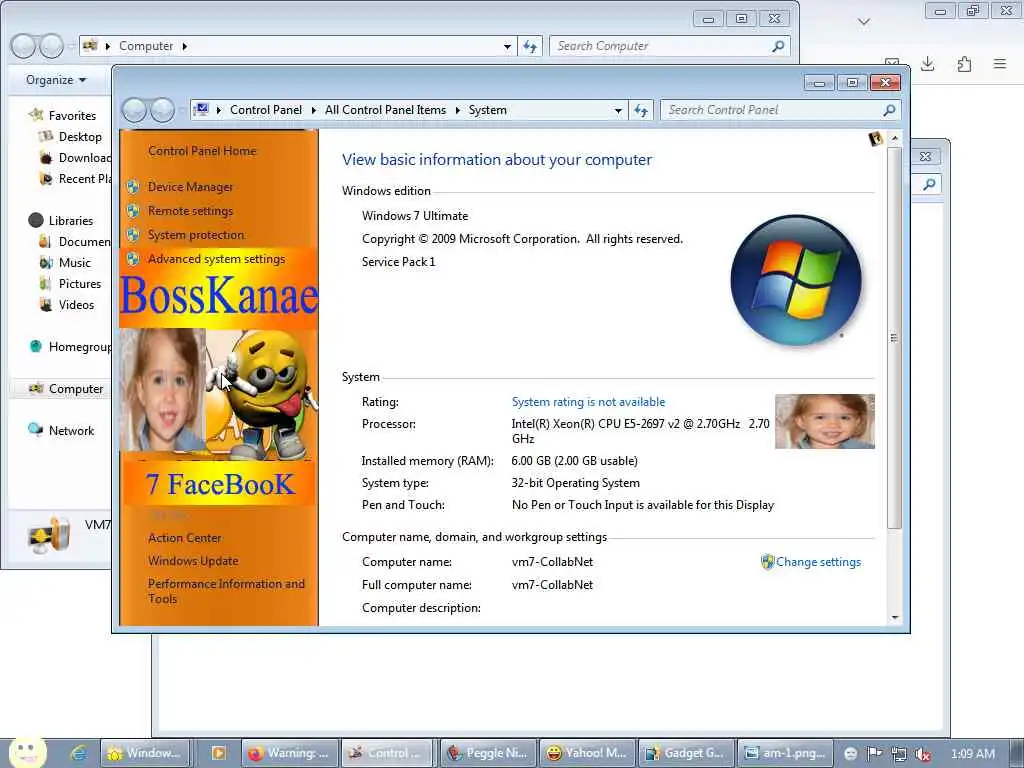Image resolution: width=1024 pixels, height=768 pixels.
Task: Focus the Search Control Panel field
Action: [780, 110]
